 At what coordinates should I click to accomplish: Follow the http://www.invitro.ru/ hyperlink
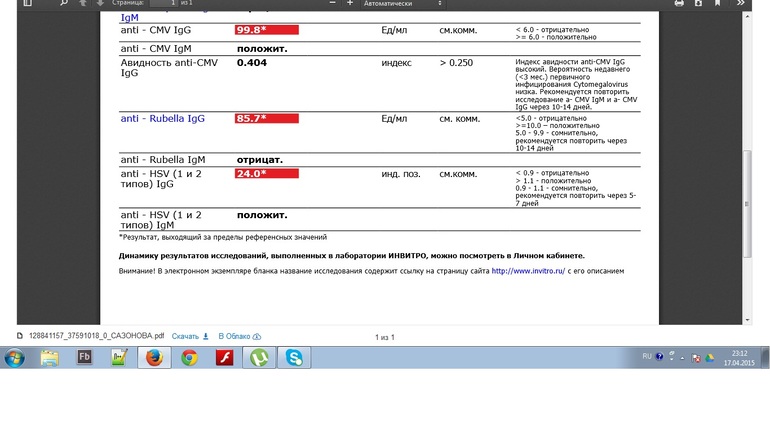click(x=528, y=271)
